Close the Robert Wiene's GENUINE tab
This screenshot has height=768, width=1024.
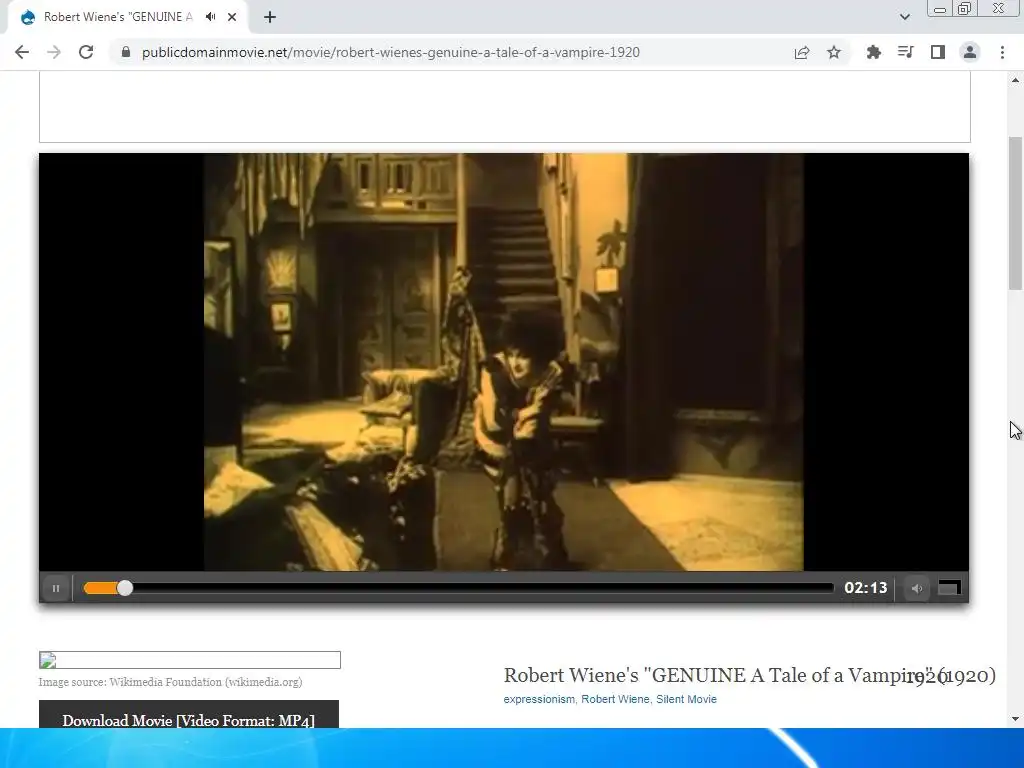pyautogui.click(x=232, y=17)
